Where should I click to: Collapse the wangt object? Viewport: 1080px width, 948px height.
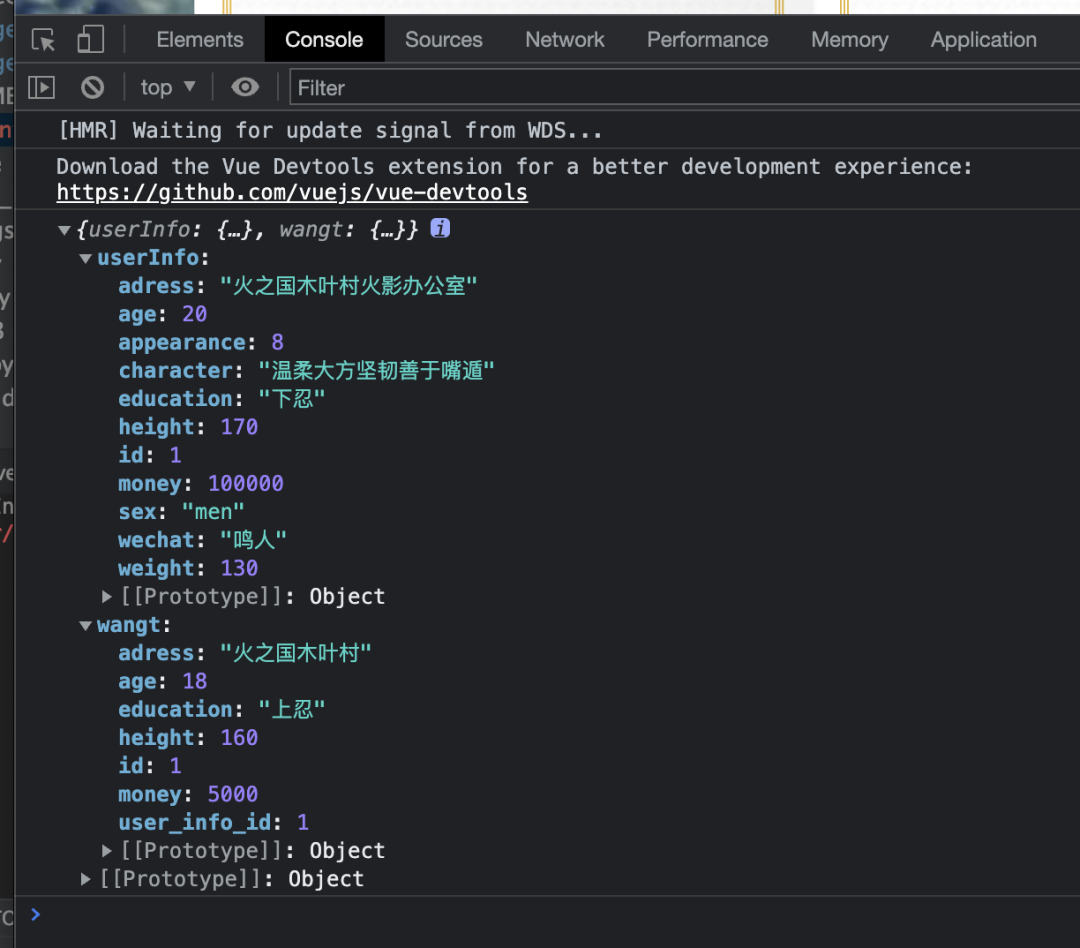85,626
